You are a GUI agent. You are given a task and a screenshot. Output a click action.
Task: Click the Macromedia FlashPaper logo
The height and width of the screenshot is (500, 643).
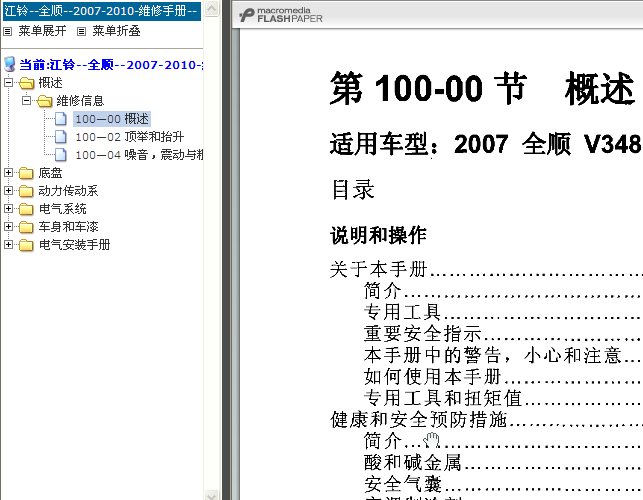coord(281,15)
